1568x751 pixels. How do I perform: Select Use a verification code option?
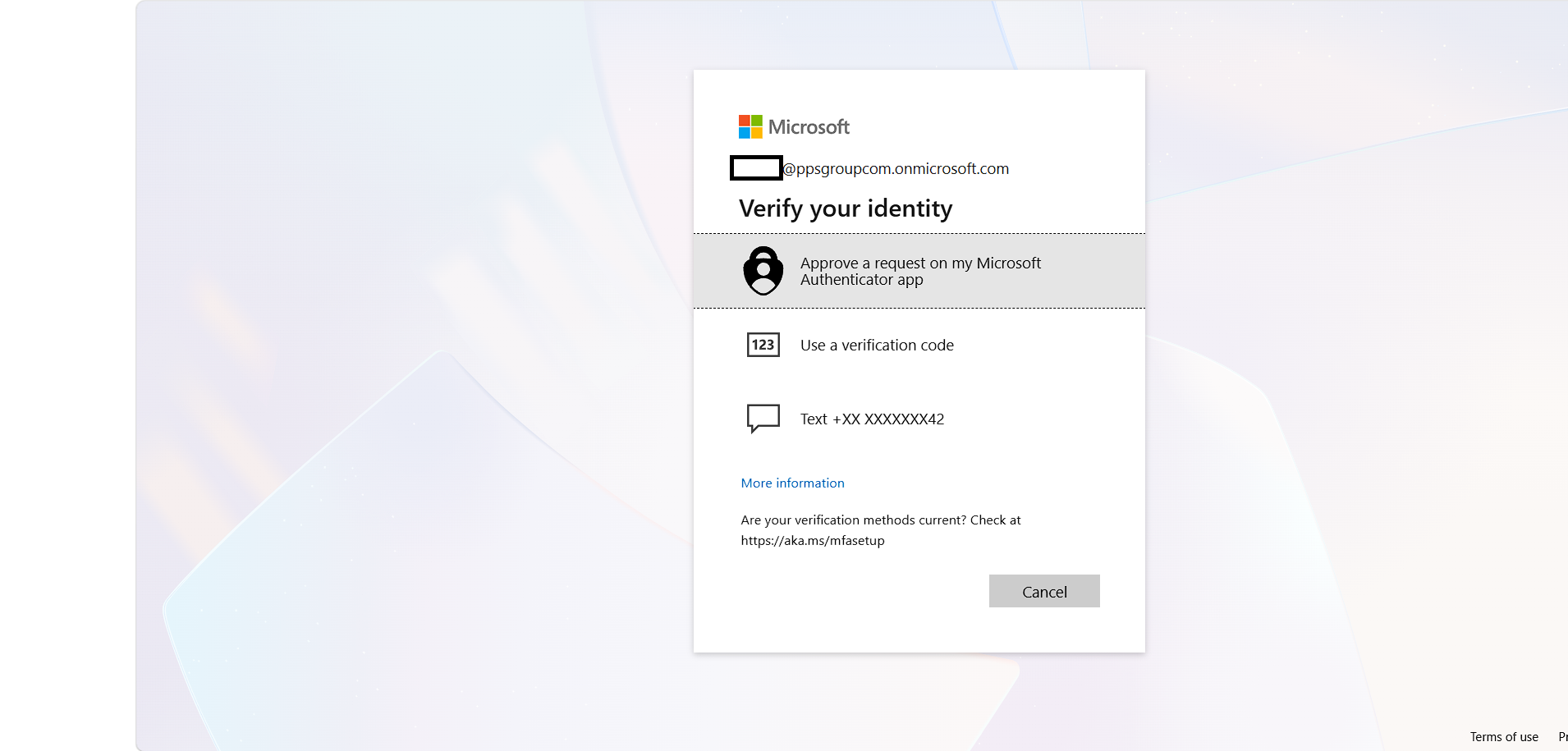919,345
